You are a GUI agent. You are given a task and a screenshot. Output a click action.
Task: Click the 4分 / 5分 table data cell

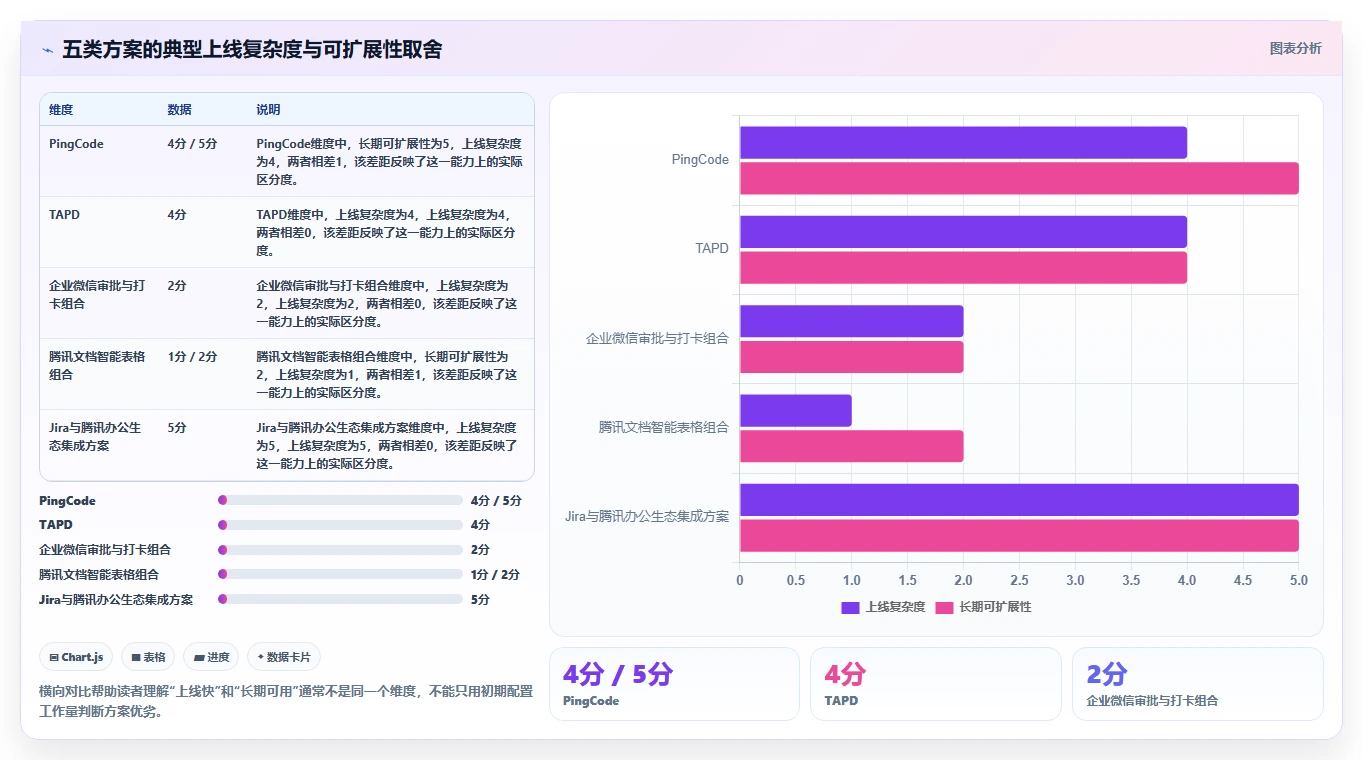click(x=192, y=144)
